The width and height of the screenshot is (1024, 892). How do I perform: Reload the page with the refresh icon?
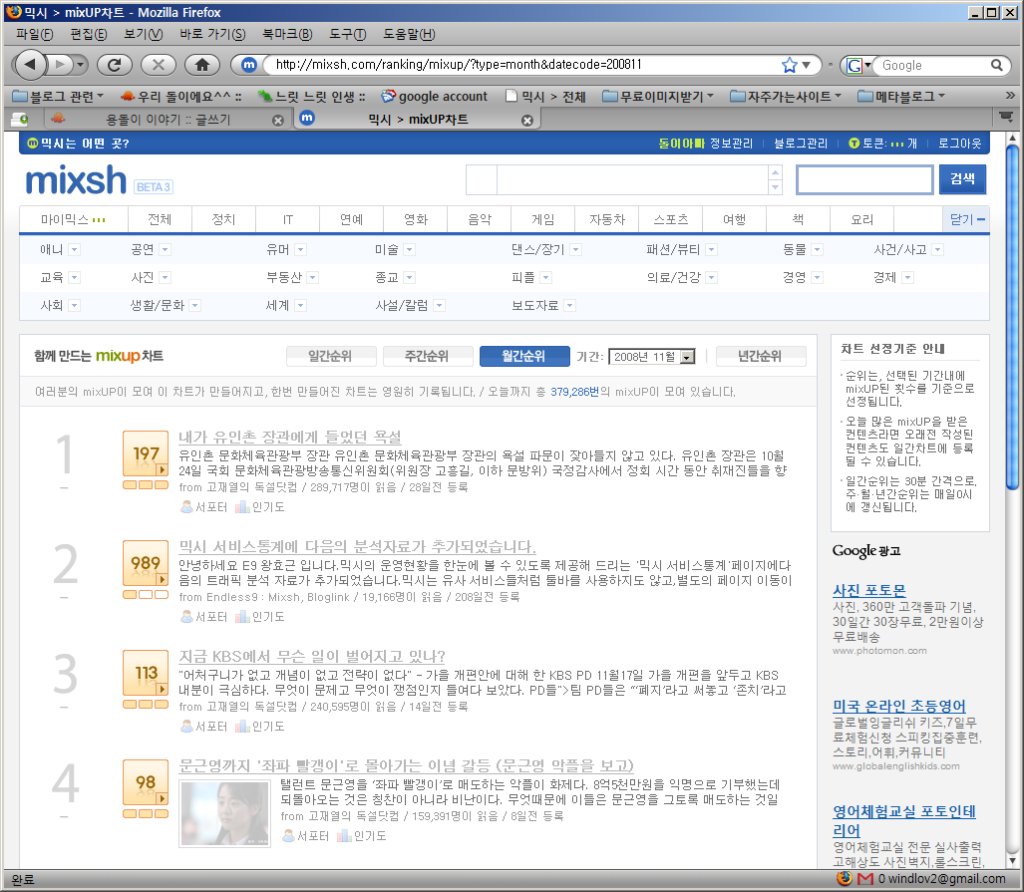tap(114, 64)
